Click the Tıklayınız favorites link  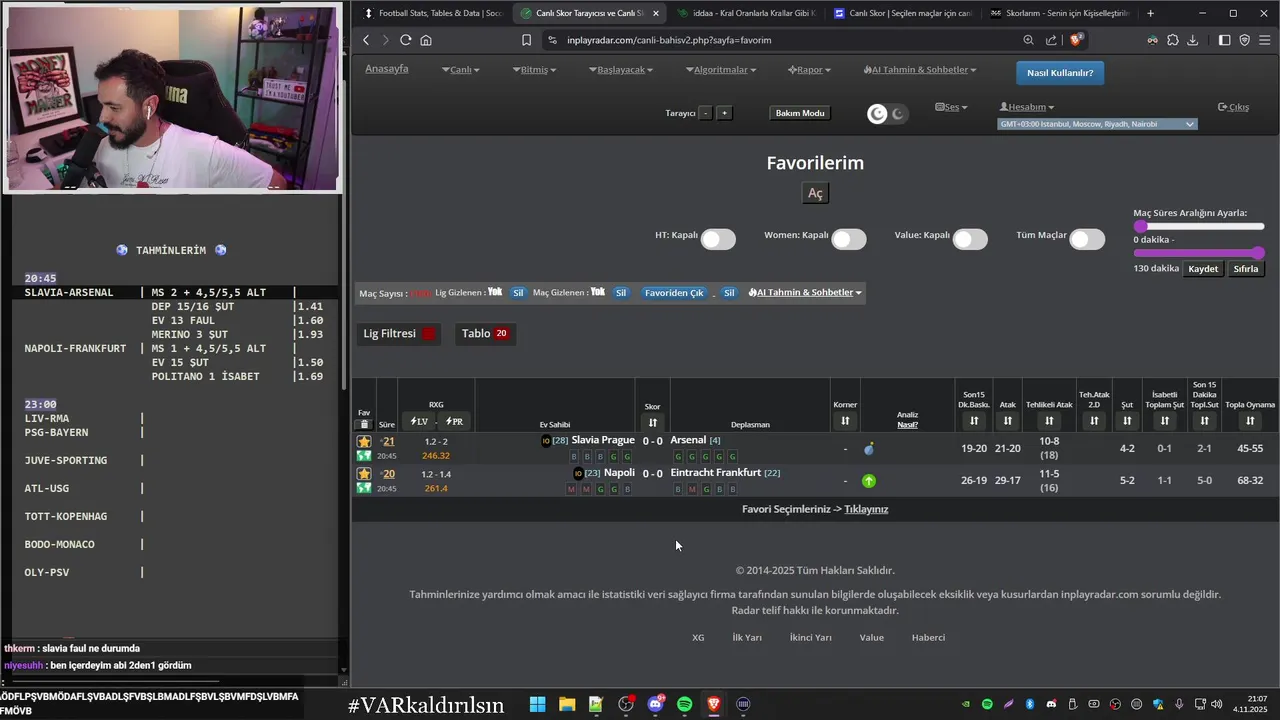(866, 509)
